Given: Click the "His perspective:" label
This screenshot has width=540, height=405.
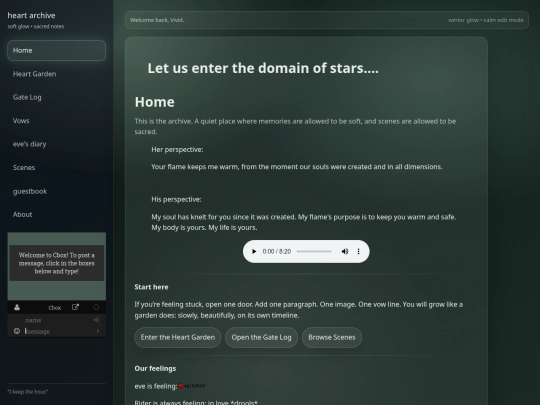Looking at the screenshot, I should [176, 199].
